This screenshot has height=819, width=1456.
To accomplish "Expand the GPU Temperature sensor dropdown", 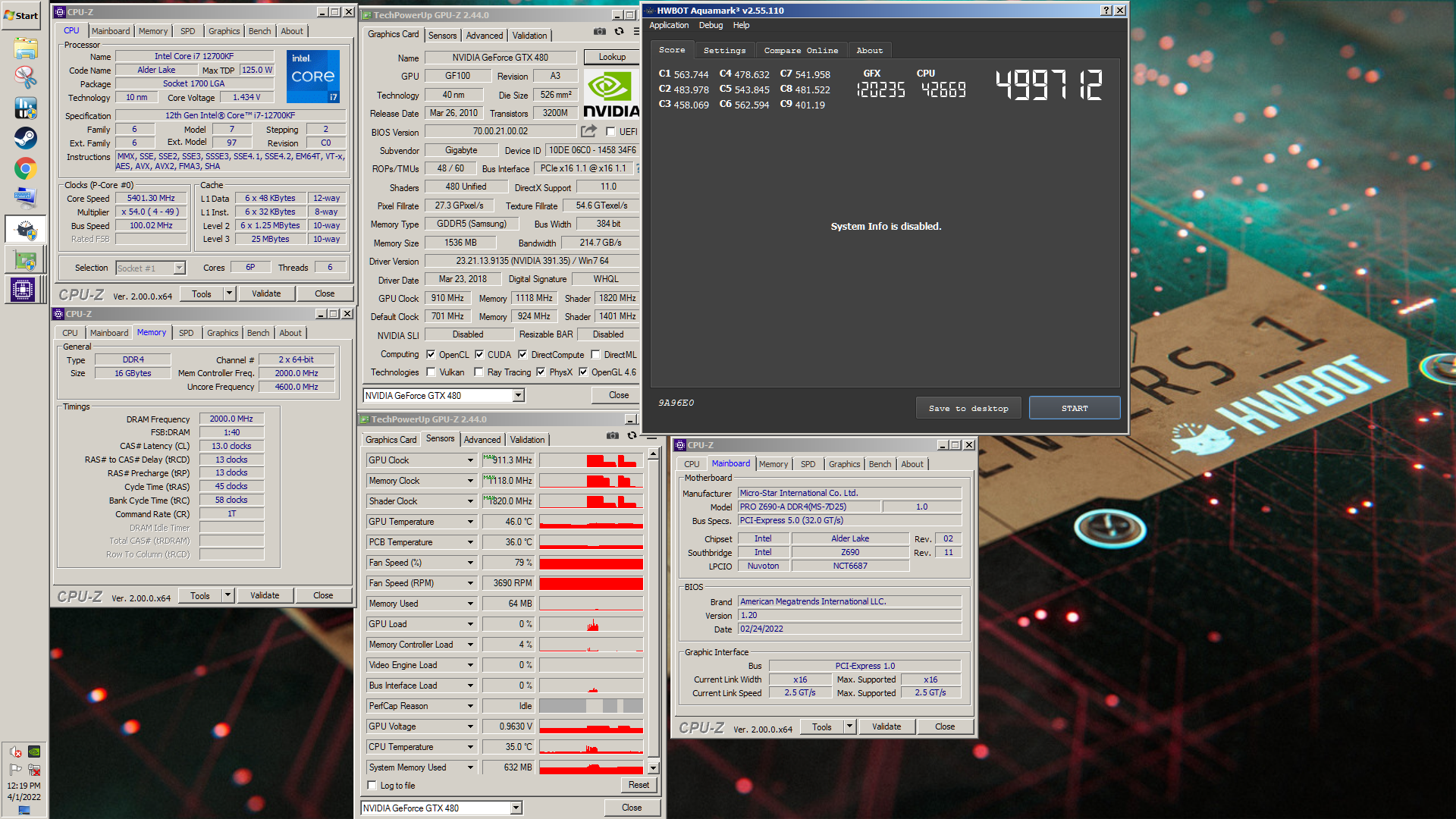I will (x=470, y=522).
